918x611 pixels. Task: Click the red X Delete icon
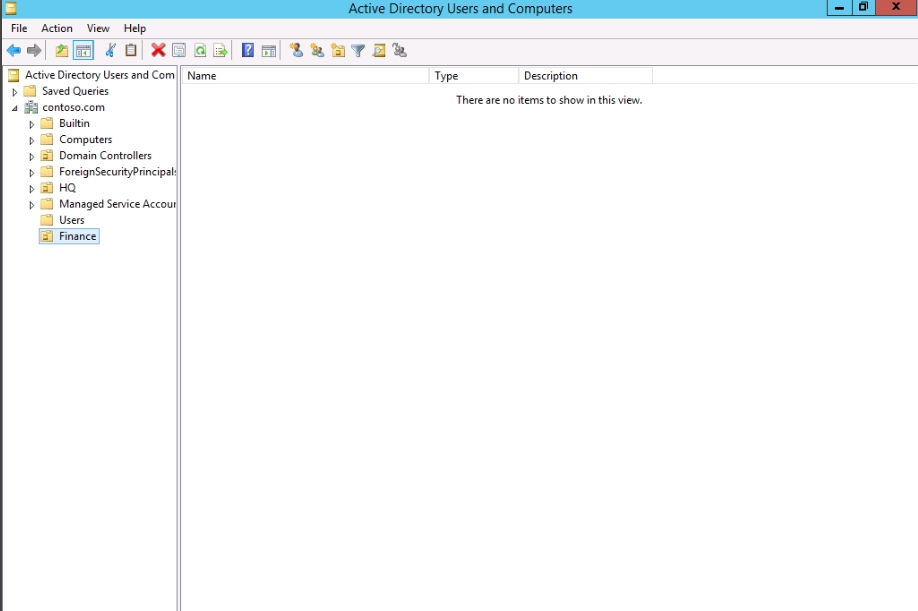tap(158, 51)
